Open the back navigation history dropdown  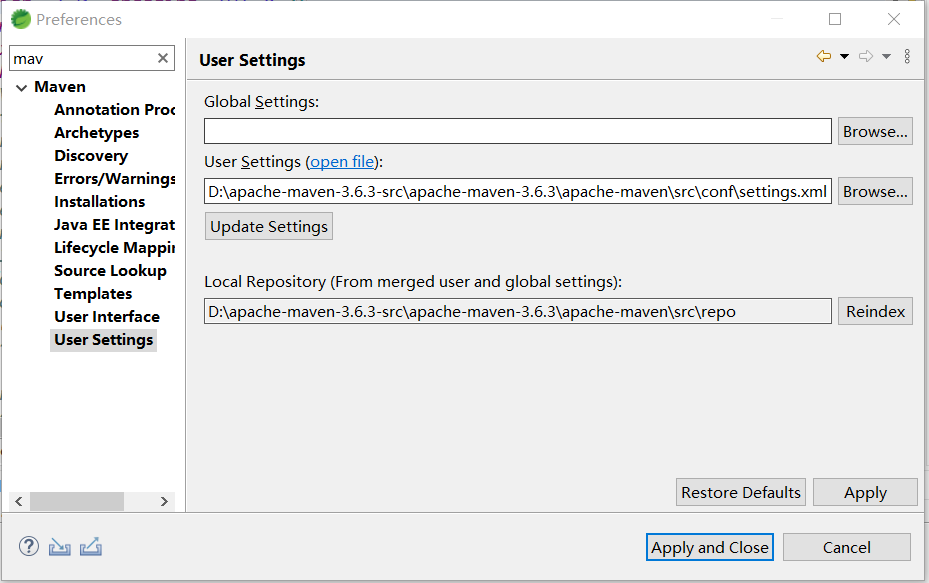click(x=844, y=56)
